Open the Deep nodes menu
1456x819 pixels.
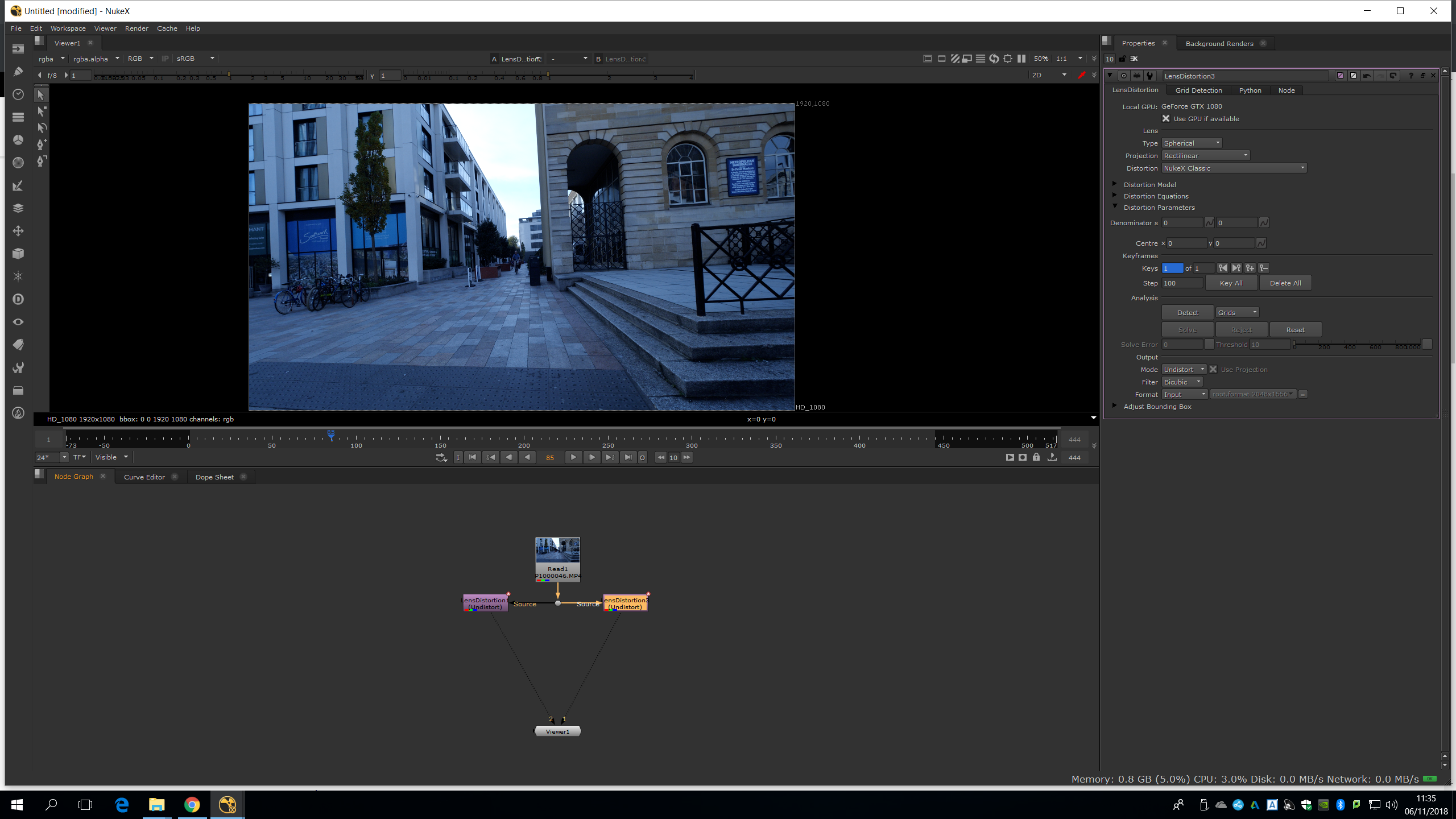pos(18,299)
